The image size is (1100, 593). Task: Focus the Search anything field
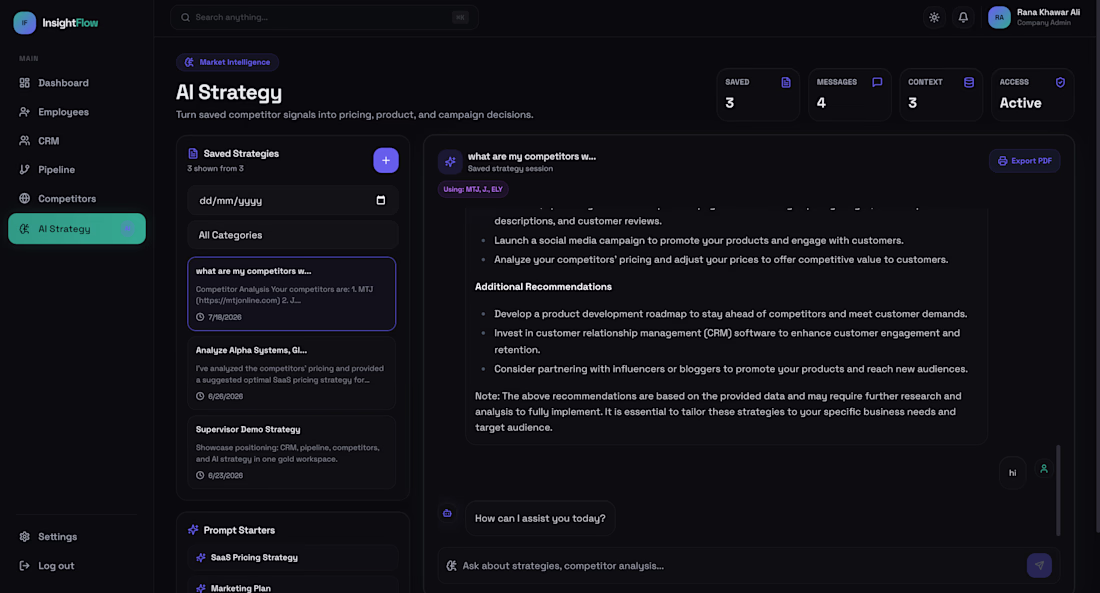[324, 18]
